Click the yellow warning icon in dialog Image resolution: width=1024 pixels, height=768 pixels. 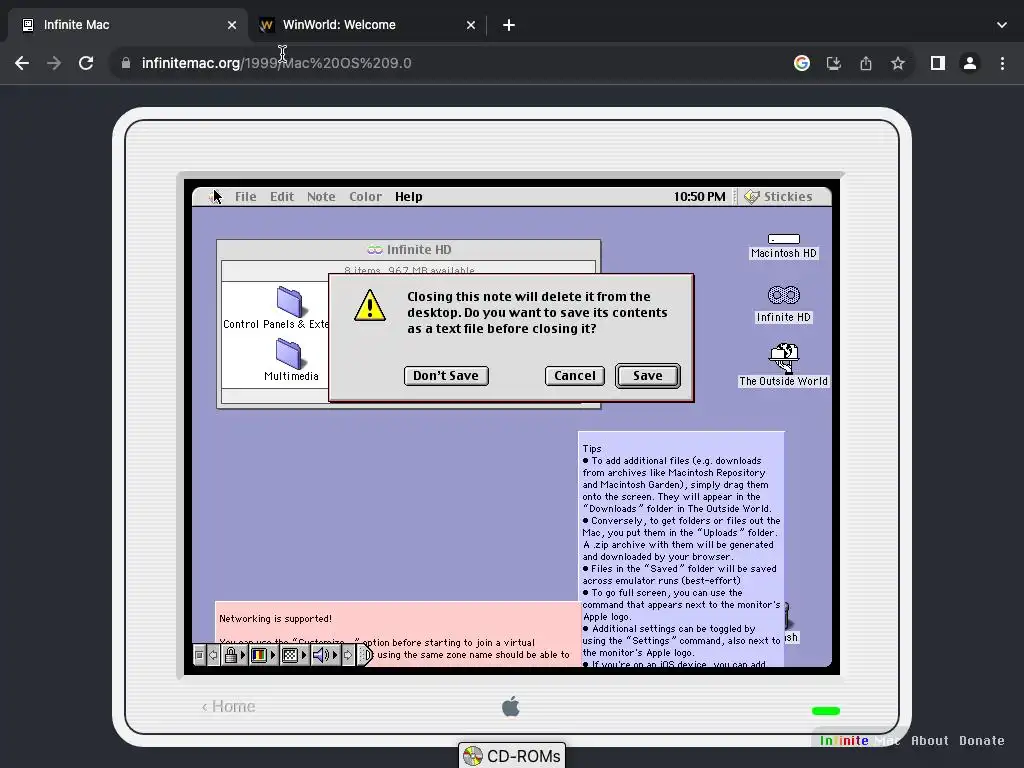point(370,305)
